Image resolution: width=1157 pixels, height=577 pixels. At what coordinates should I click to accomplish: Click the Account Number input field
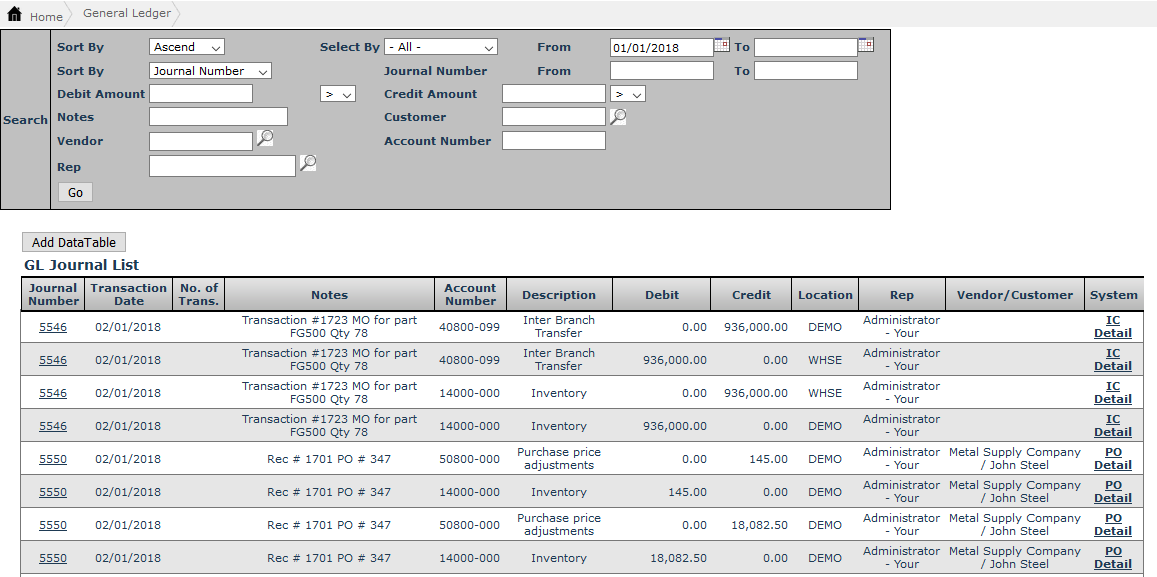pyautogui.click(x=553, y=141)
